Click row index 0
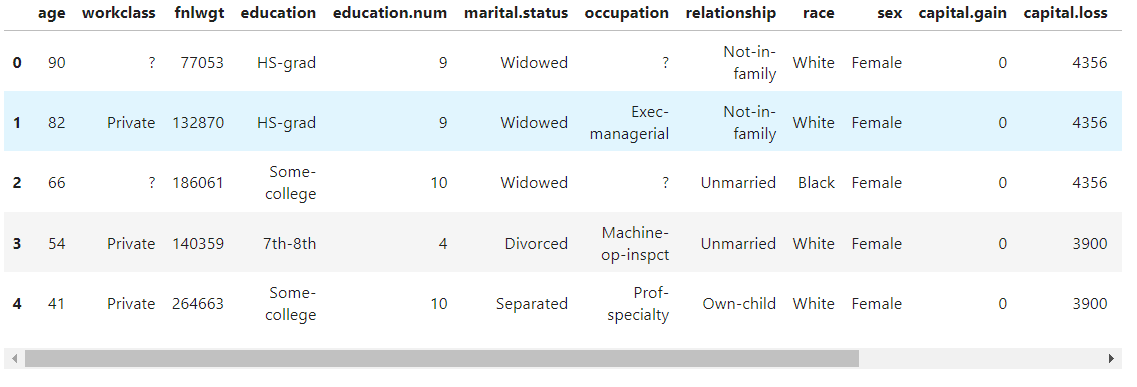The width and height of the screenshot is (1137, 387). [17, 62]
